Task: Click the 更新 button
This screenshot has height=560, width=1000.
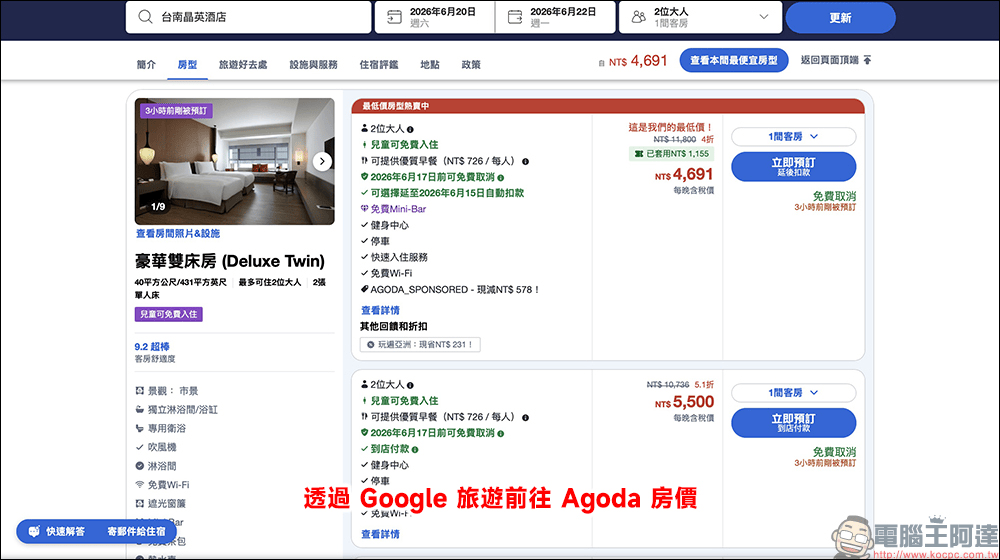Action: click(x=840, y=17)
